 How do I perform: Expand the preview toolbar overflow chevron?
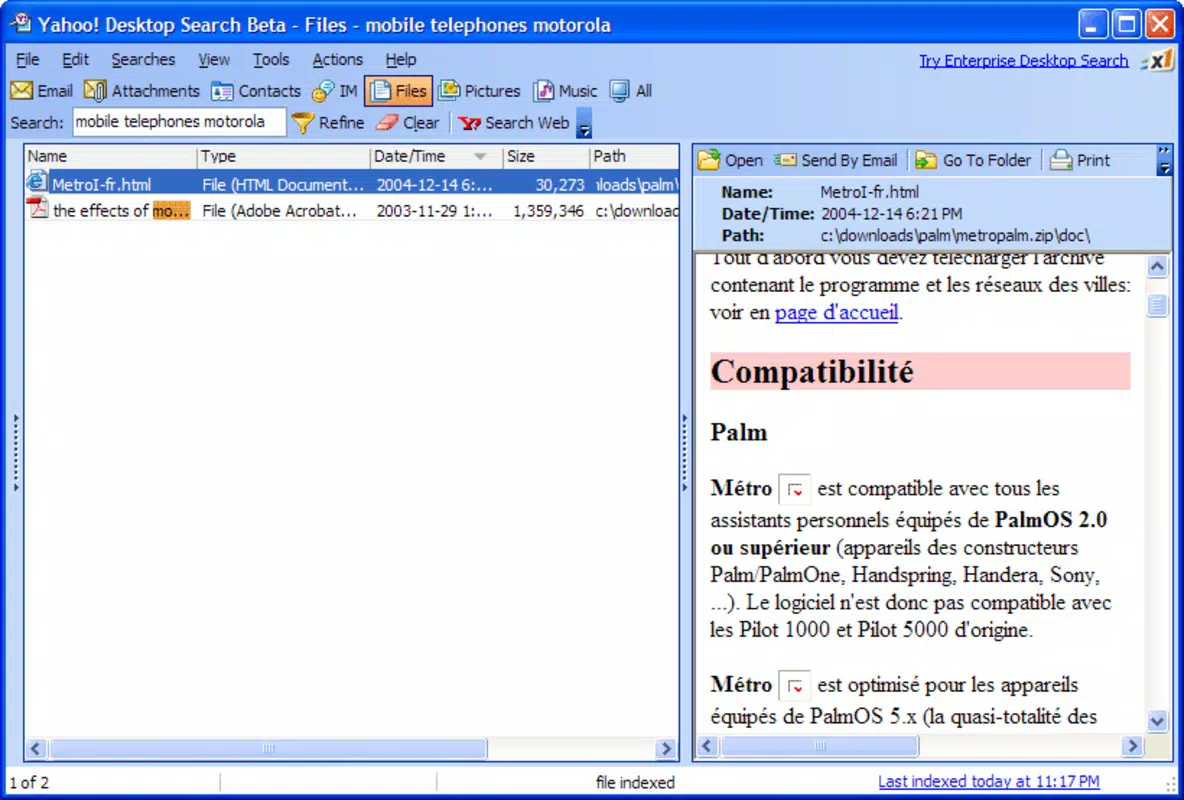pos(1164,160)
